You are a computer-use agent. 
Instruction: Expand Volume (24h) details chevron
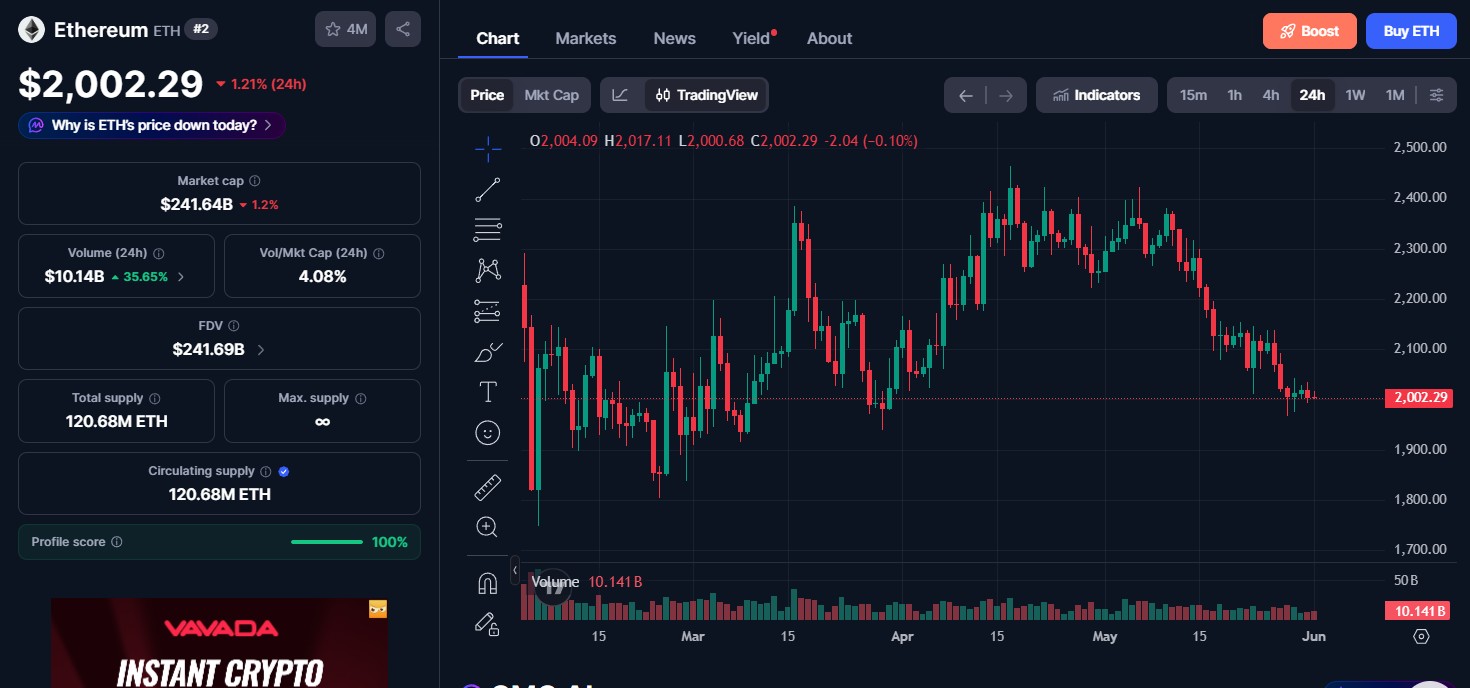pos(181,277)
